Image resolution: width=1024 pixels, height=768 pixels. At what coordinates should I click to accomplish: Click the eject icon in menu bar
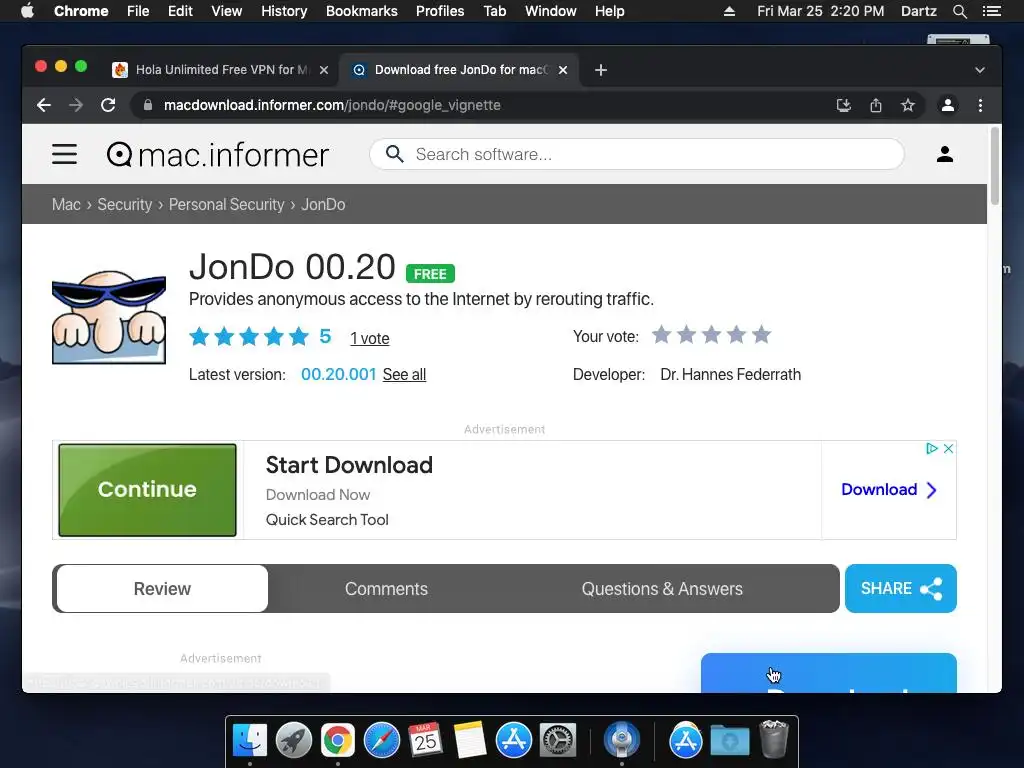pyautogui.click(x=729, y=11)
